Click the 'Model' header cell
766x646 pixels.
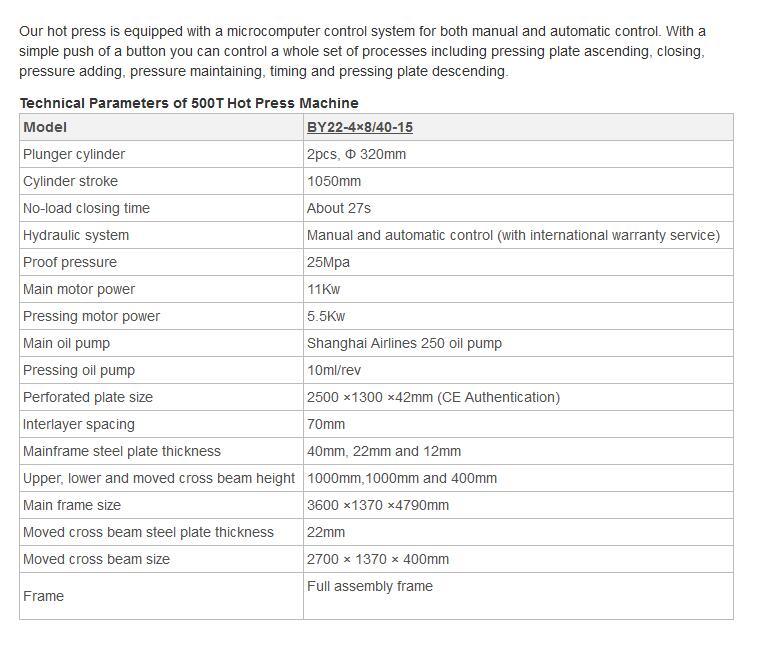[45, 127]
